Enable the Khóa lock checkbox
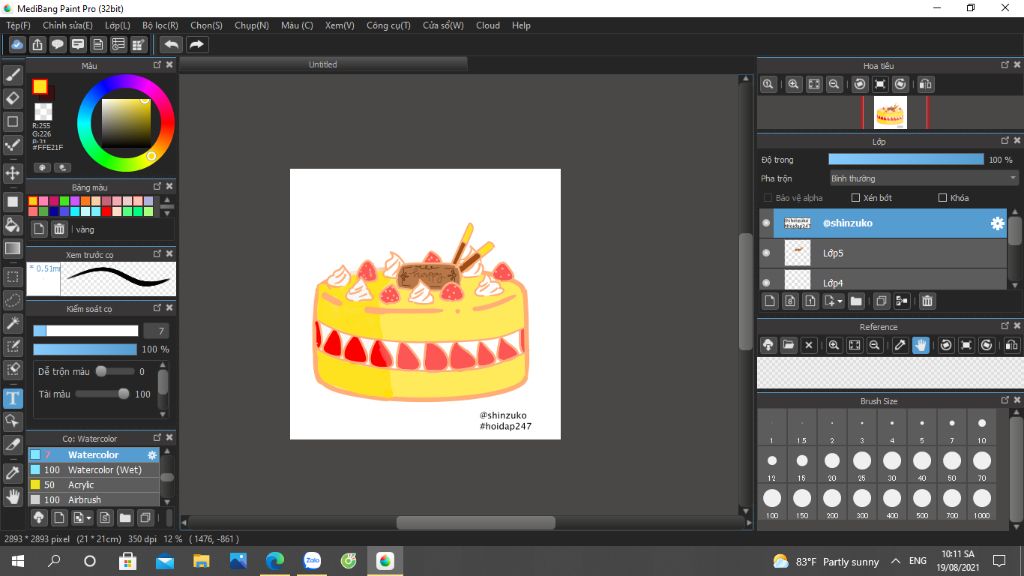1024x576 pixels. coord(943,198)
